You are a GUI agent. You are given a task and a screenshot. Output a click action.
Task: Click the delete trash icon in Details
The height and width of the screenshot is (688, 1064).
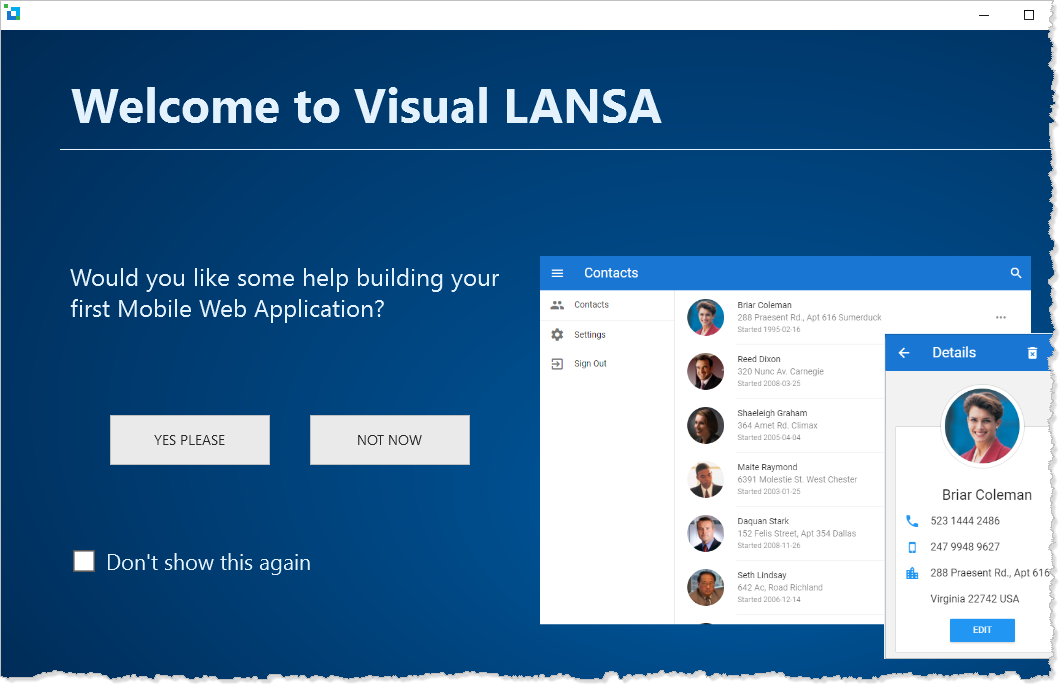coord(1032,353)
